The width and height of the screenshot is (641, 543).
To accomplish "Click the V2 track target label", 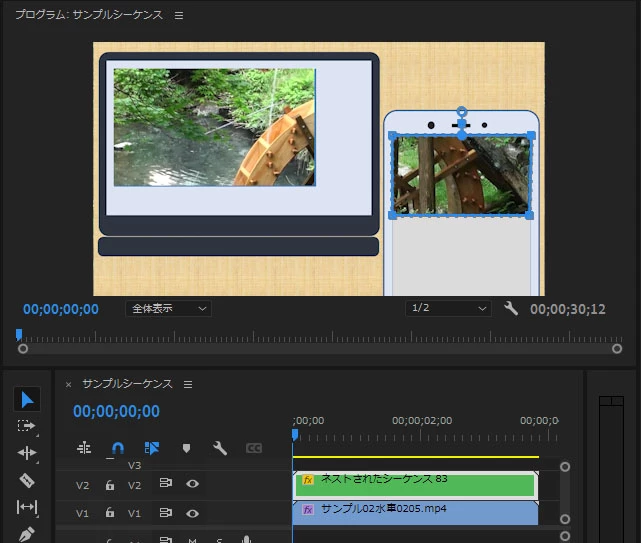I will 134,485.
